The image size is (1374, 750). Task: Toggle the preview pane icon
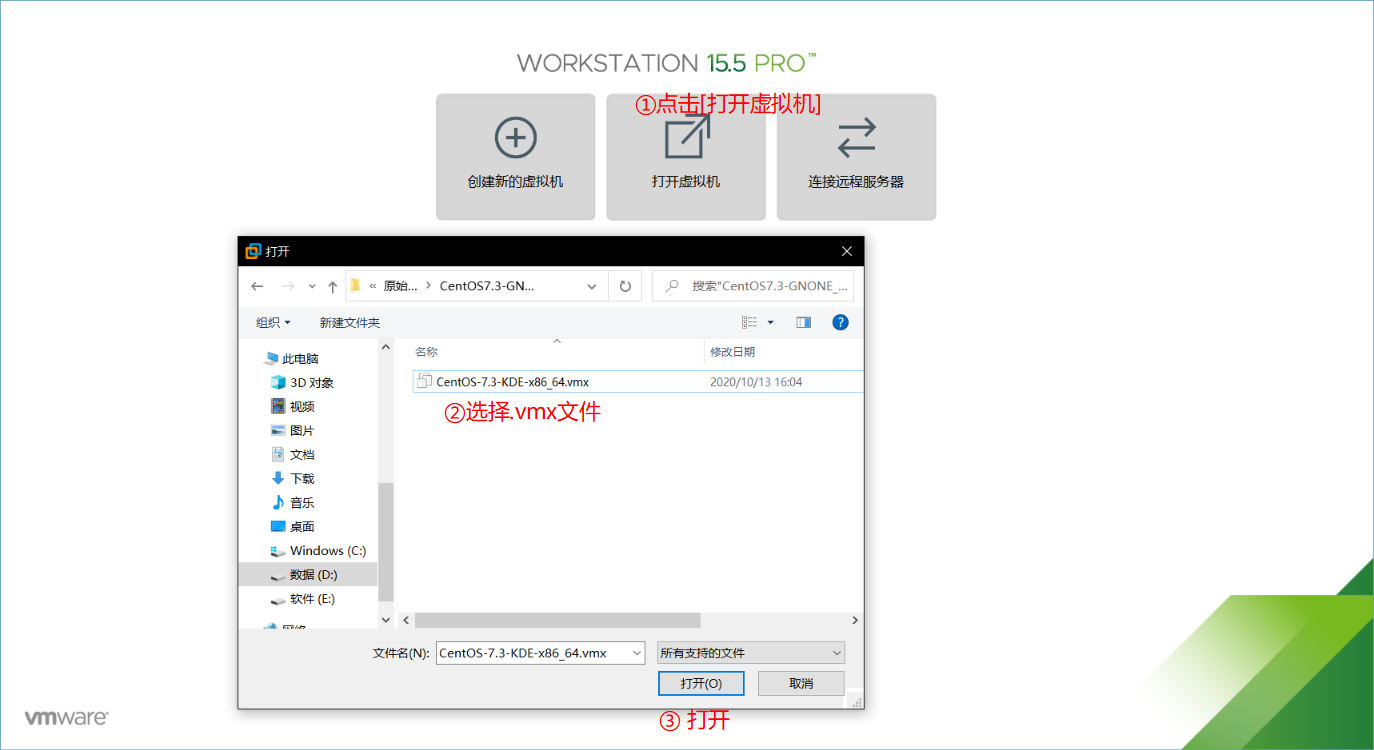point(803,322)
